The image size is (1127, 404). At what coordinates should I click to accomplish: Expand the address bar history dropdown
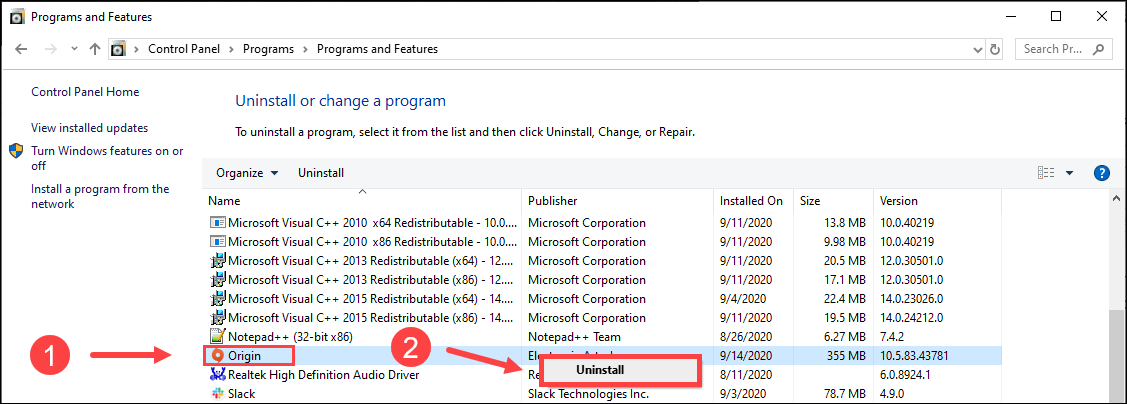click(x=978, y=50)
